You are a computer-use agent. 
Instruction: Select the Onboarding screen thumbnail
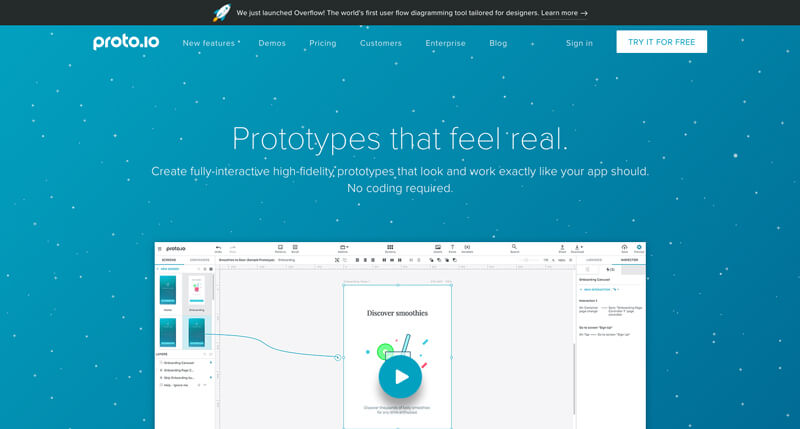[196, 289]
